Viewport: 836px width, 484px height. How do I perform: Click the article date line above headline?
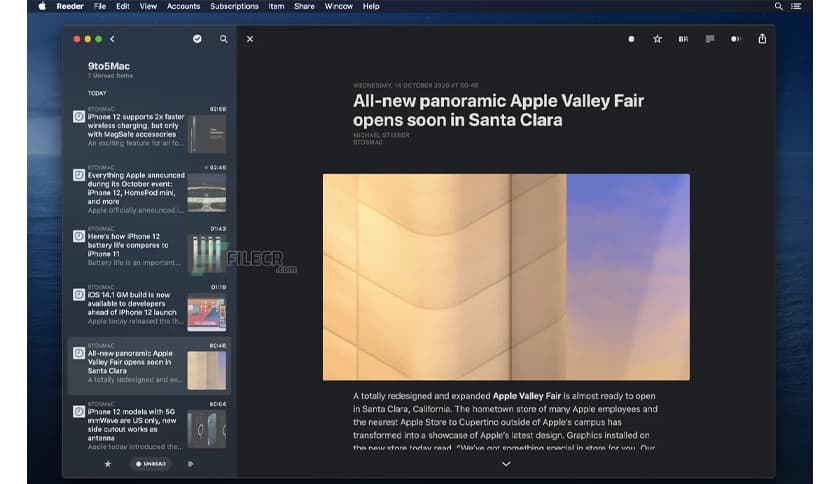pyautogui.click(x=415, y=85)
